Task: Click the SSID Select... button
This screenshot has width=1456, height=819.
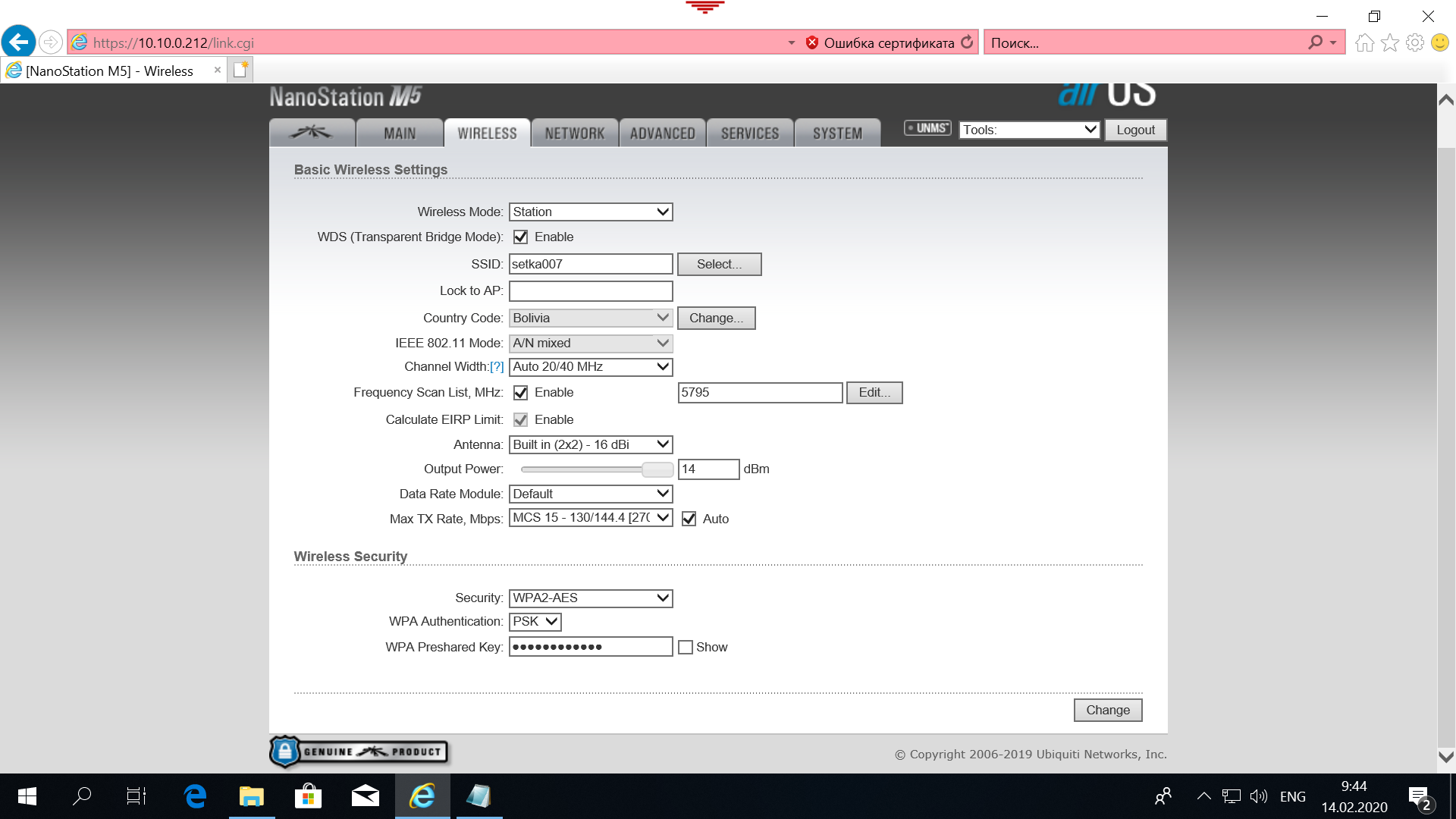Action: (x=720, y=265)
